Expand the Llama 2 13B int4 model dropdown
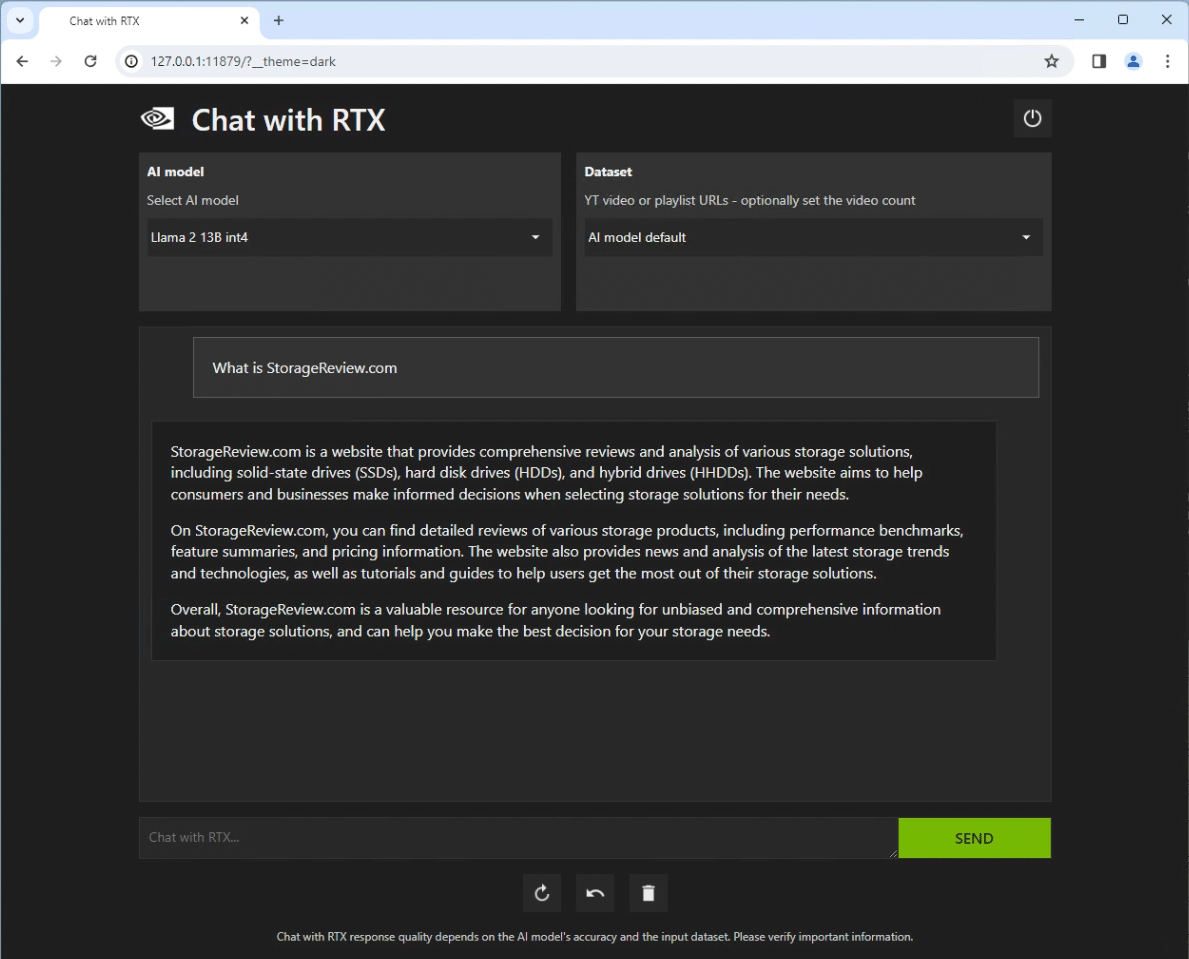The width and height of the screenshot is (1189, 959). [350, 237]
